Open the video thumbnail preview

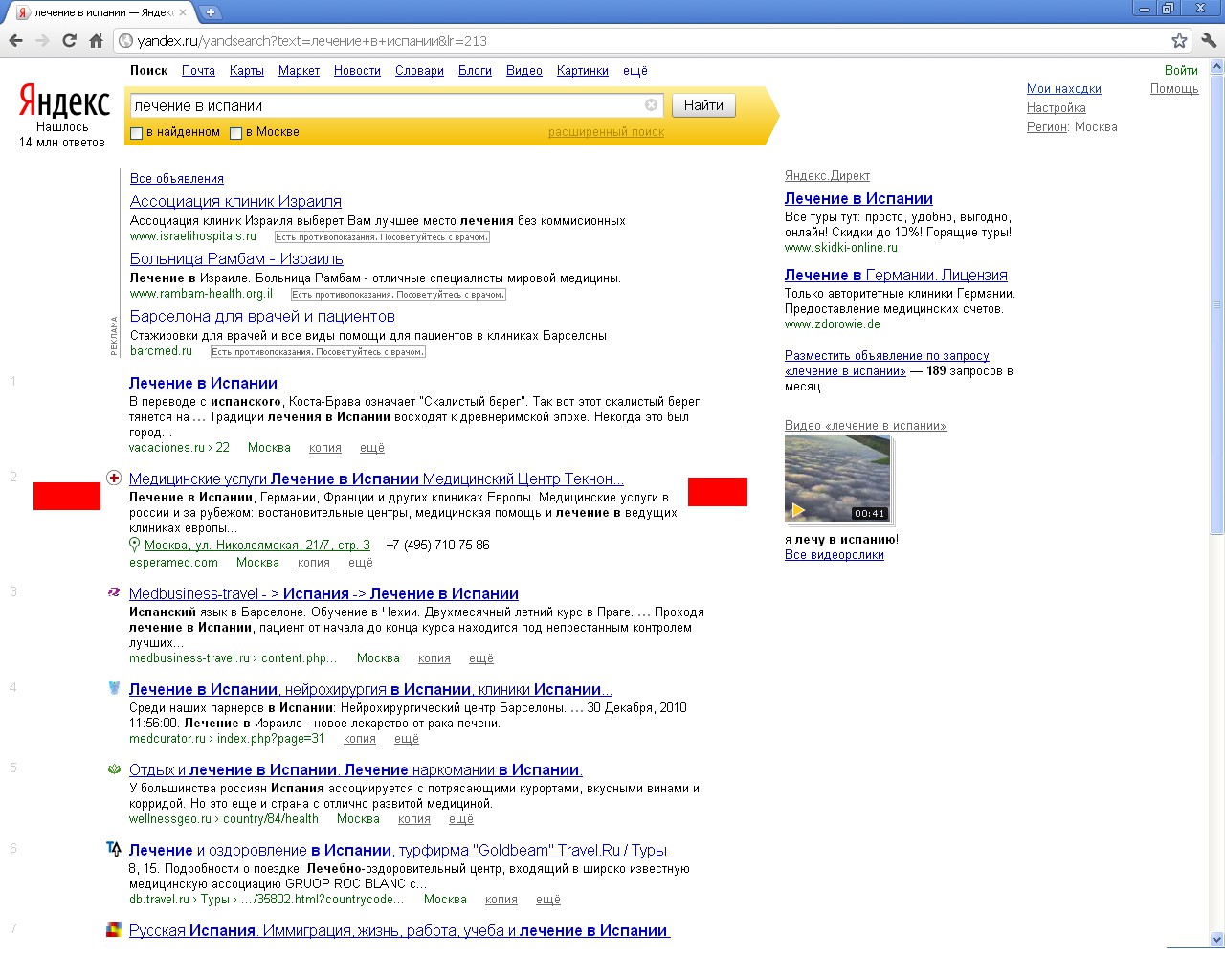coord(837,479)
